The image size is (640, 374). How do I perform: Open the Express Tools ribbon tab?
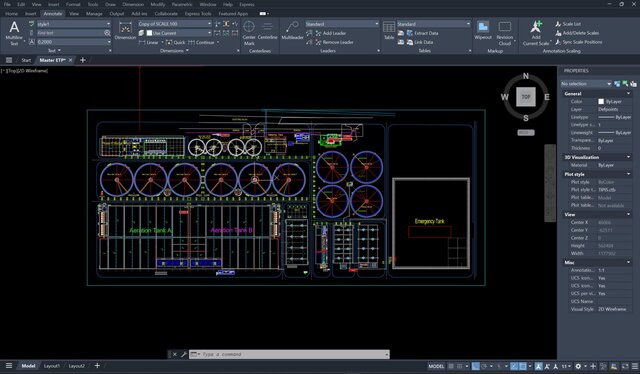pos(198,13)
